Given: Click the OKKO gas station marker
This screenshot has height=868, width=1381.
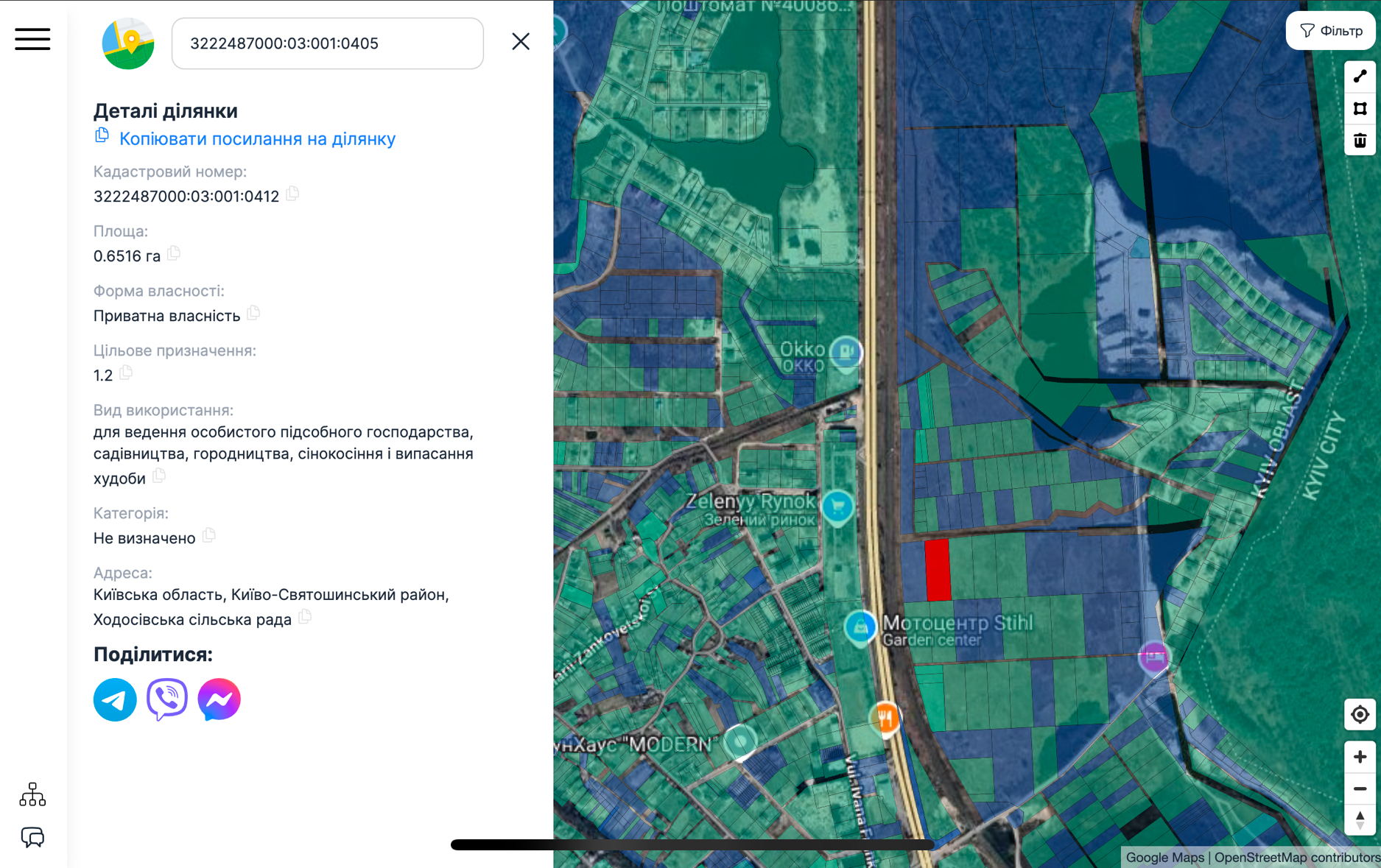Looking at the screenshot, I should [846, 353].
